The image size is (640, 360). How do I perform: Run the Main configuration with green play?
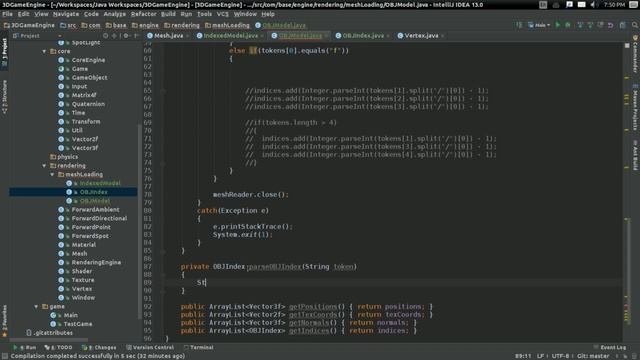(x=558, y=25)
